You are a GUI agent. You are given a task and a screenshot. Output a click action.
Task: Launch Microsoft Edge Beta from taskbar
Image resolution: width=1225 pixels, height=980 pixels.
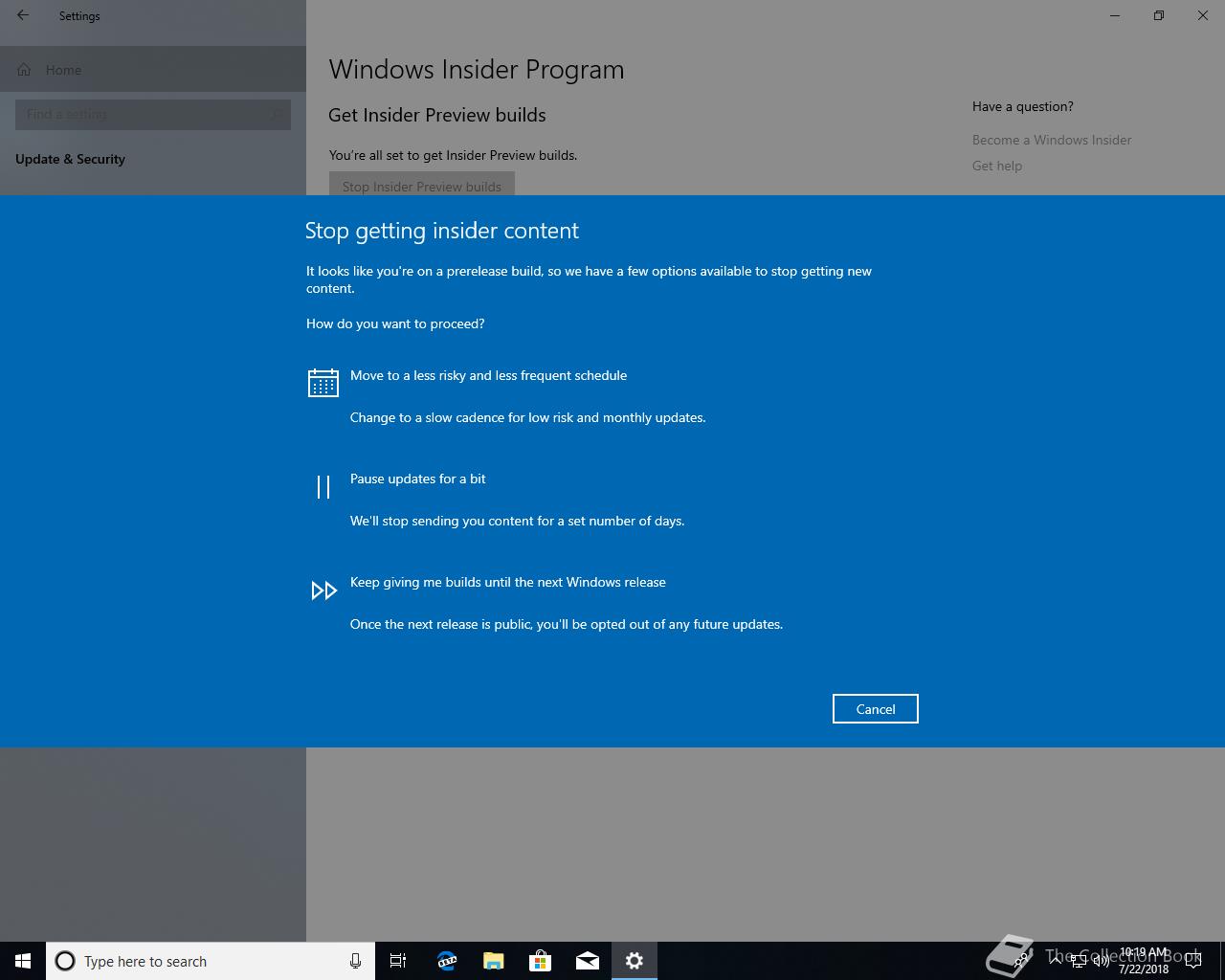(x=446, y=961)
